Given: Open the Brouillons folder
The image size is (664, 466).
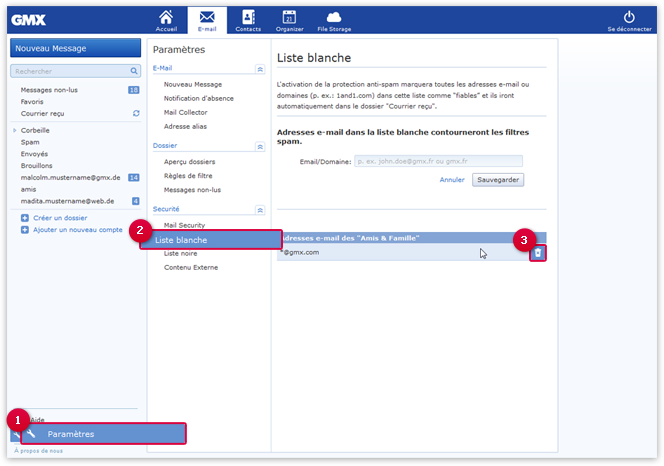Looking at the screenshot, I should (36, 166).
